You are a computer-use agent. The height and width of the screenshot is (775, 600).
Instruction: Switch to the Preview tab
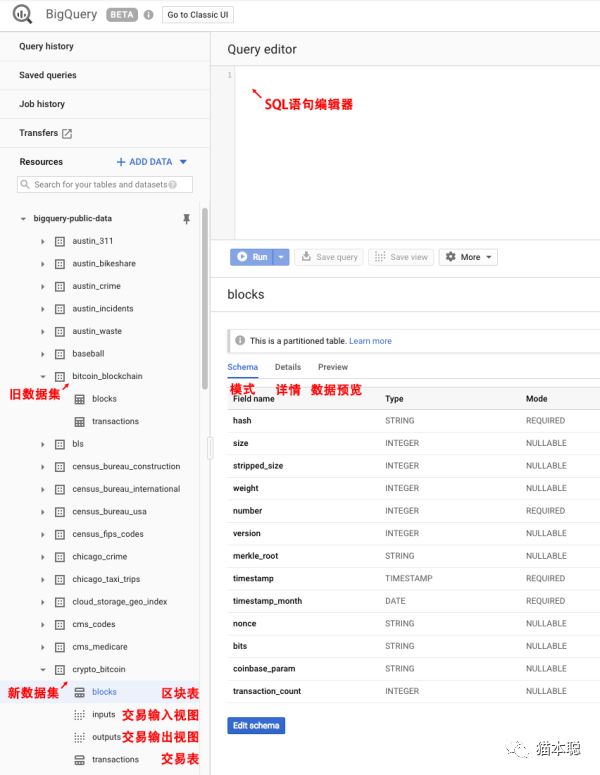point(333,367)
